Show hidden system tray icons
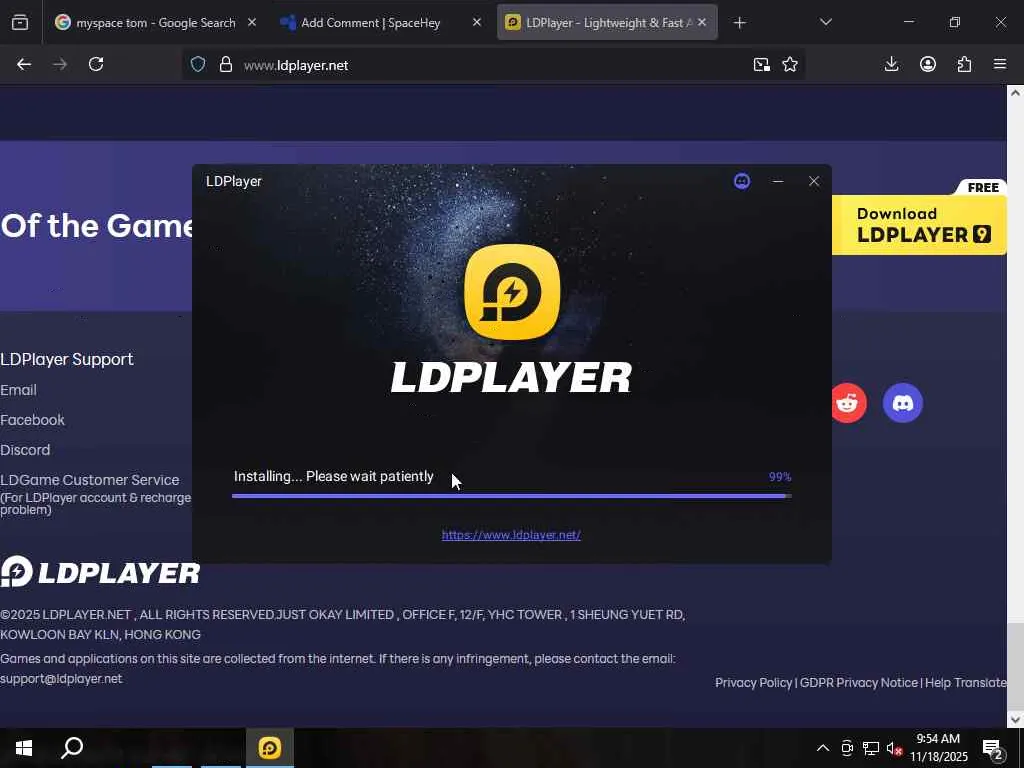Screen dimensions: 1024x768 823,748
